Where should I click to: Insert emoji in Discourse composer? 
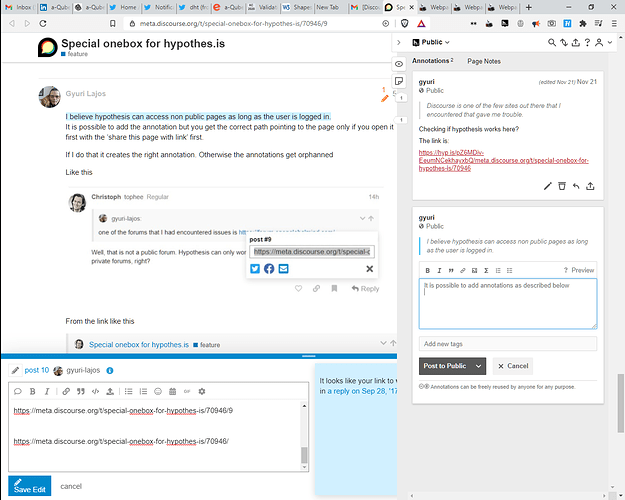point(158,392)
